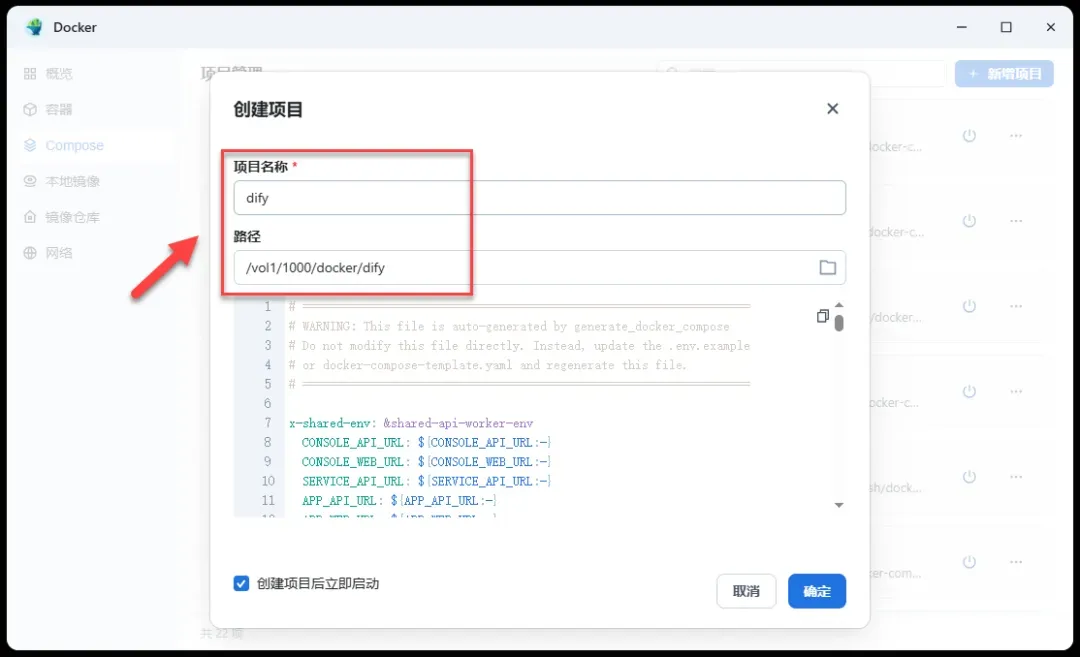
Task: Click the Compose layers icon in sidebar
Action: pos(30,145)
